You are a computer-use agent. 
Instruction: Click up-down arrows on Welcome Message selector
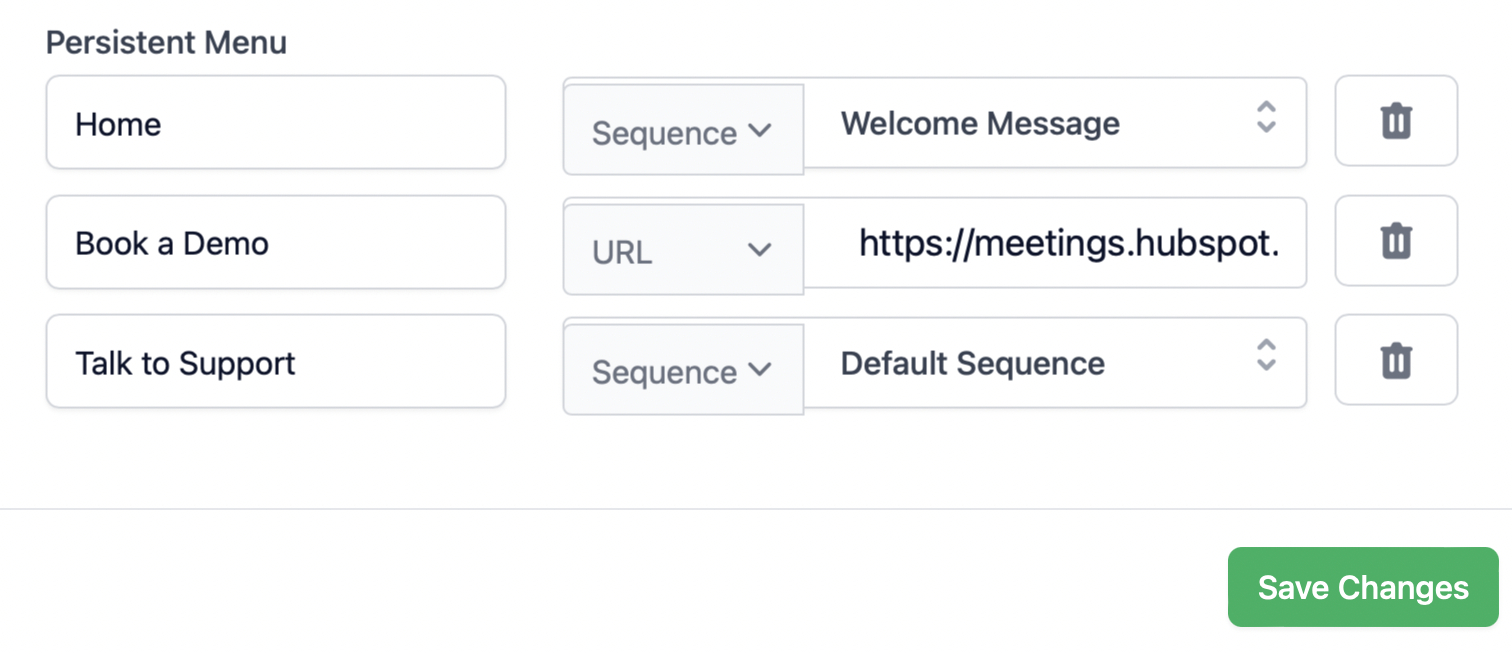(1266, 117)
